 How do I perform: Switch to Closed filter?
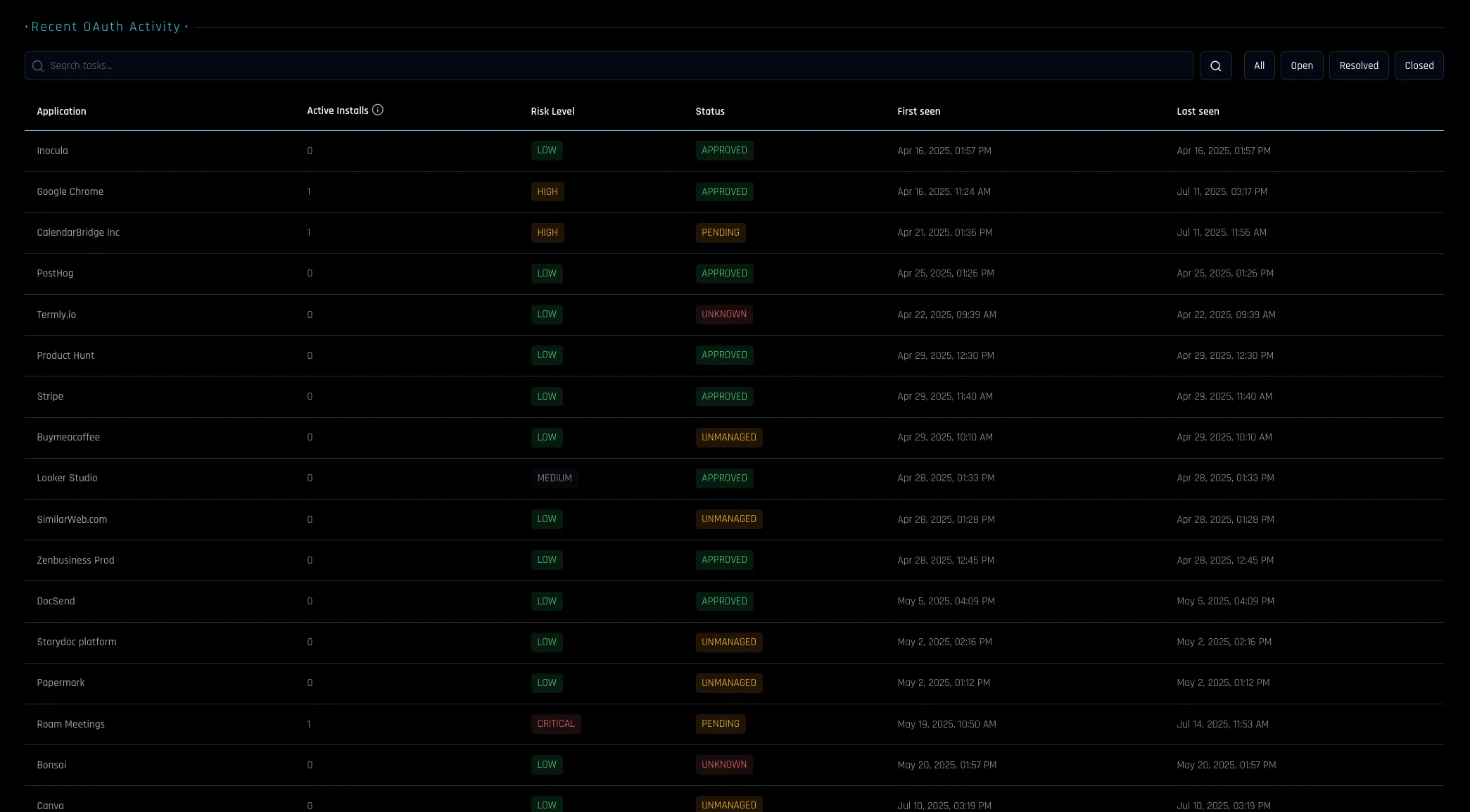click(1419, 65)
